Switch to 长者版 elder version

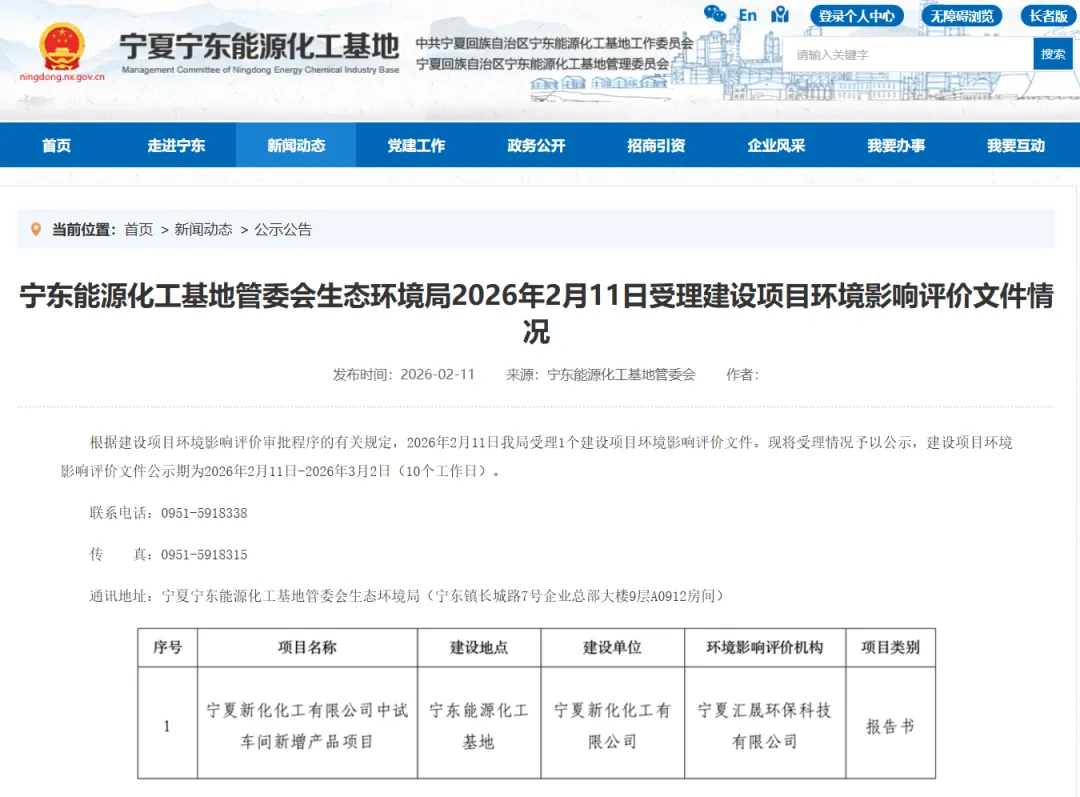point(1048,16)
